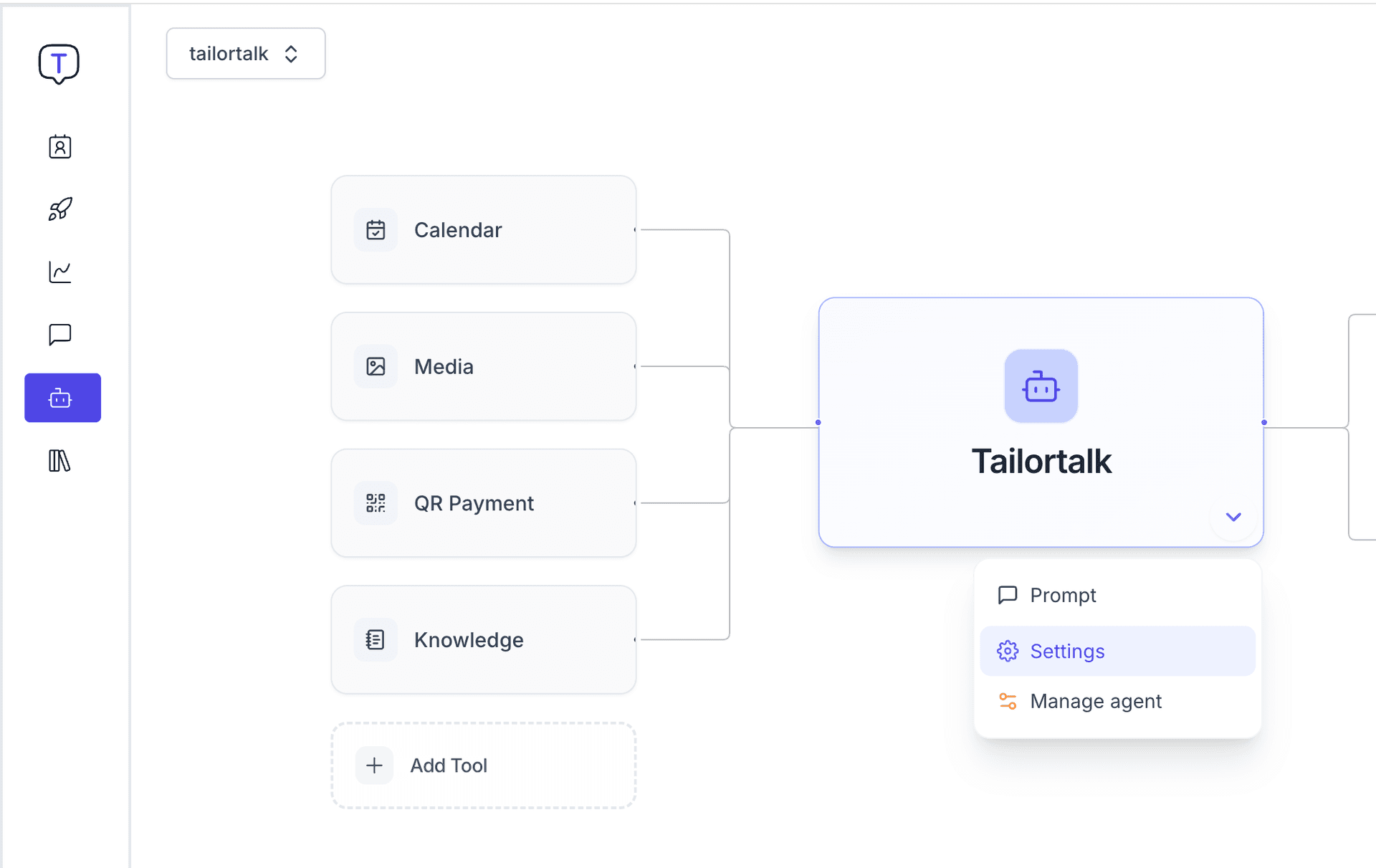The height and width of the screenshot is (868, 1376).
Task: Click the Tailortalk agent title text
Action: pos(1041,461)
